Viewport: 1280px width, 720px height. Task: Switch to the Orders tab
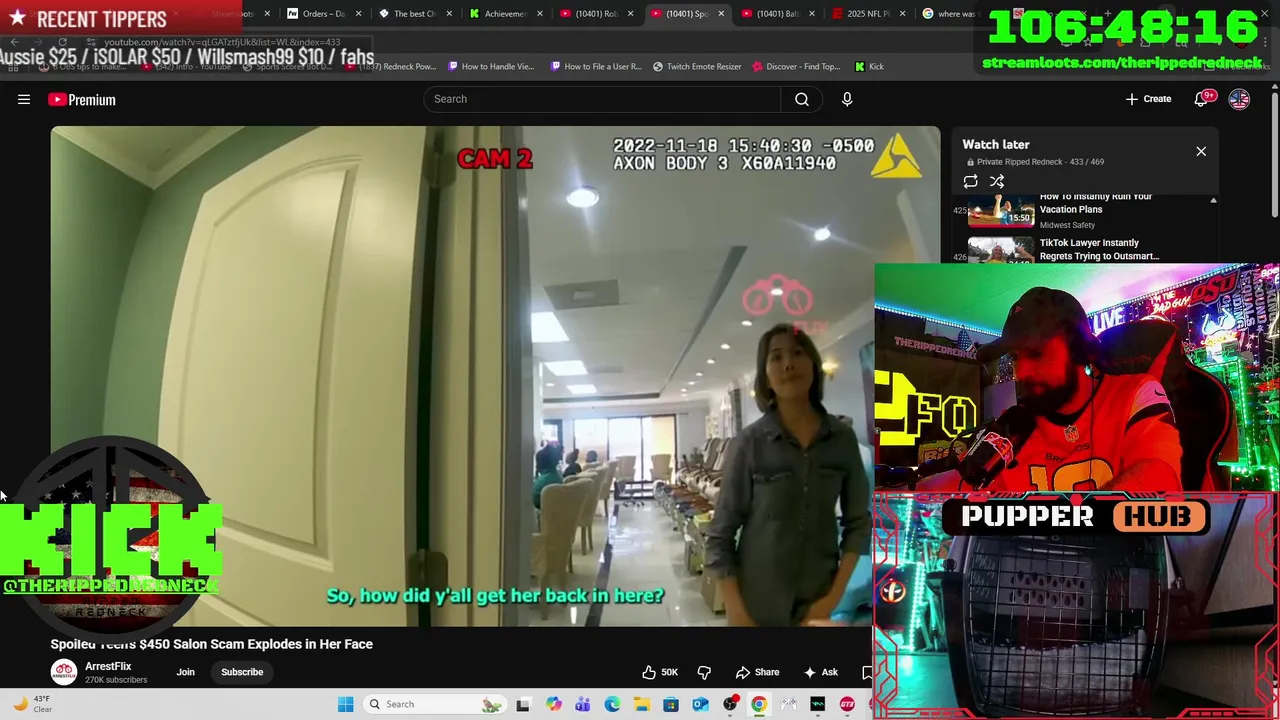[323, 14]
